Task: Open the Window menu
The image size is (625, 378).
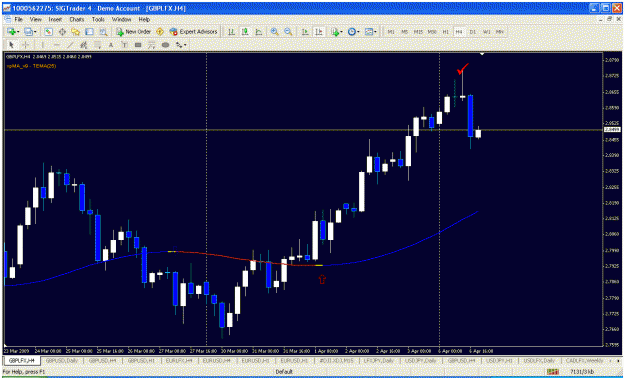Action: (121, 19)
